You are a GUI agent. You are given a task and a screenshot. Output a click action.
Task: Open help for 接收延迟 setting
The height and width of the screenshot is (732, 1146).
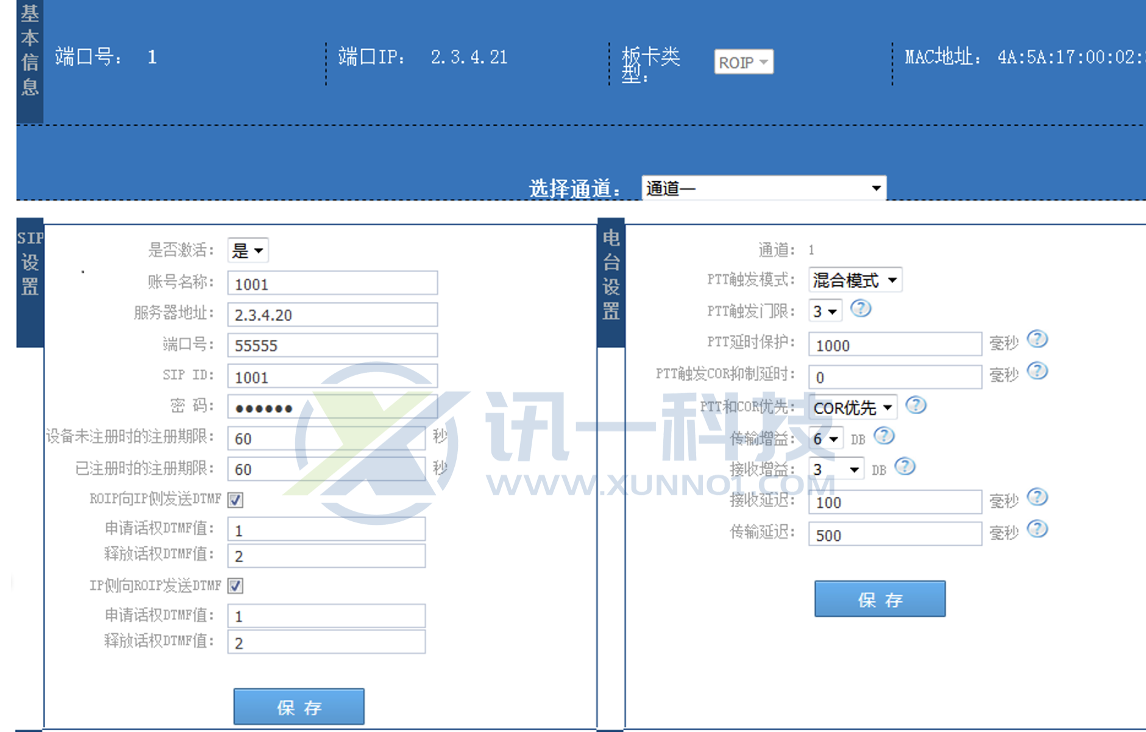tap(1037, 497)
